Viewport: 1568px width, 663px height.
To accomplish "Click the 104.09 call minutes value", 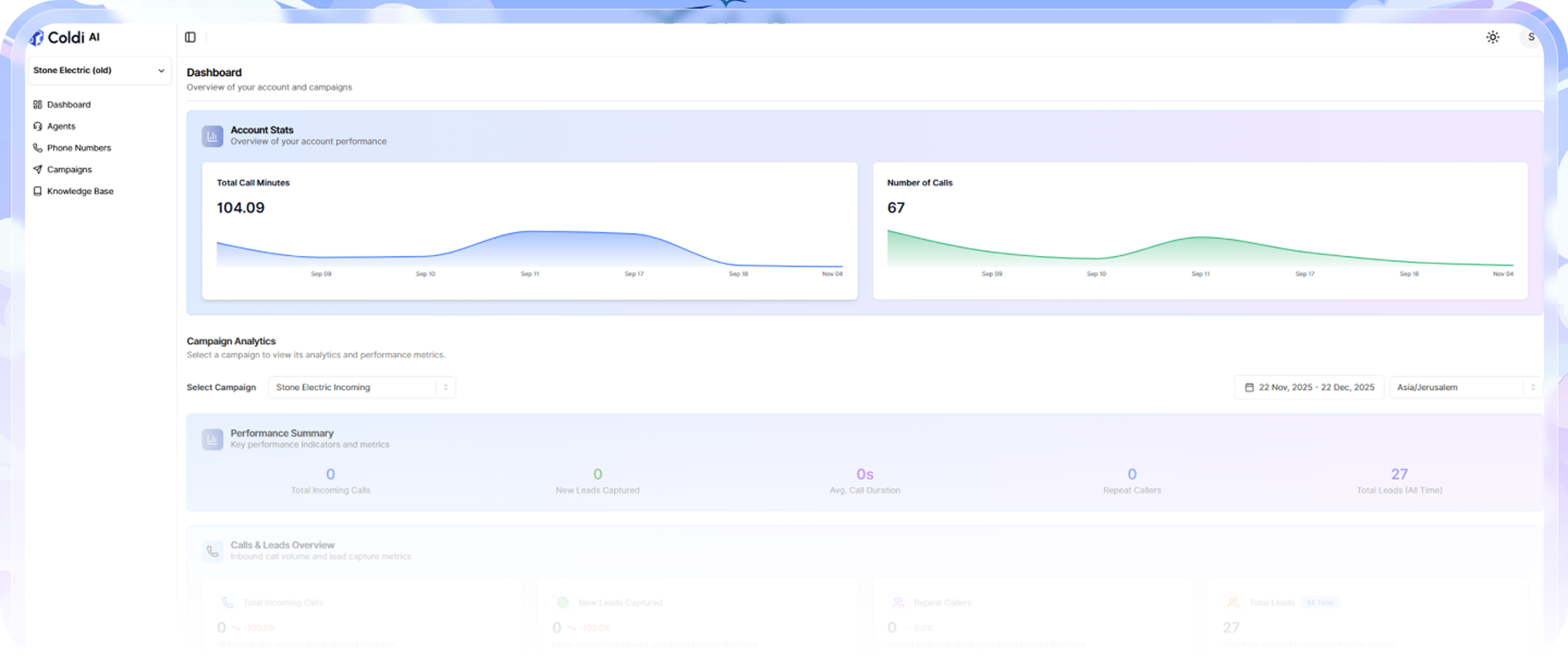I will [x=241, y=208].
